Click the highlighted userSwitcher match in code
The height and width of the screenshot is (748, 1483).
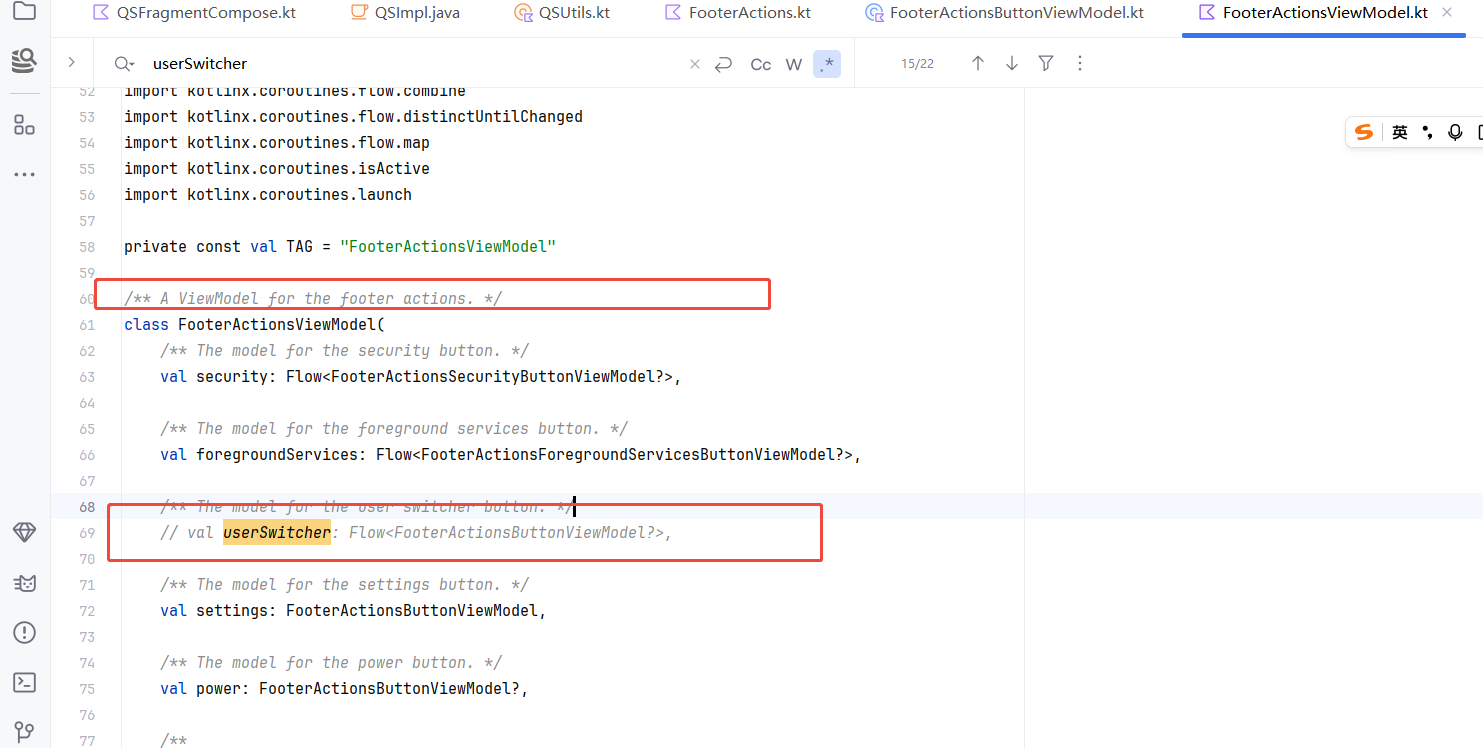click(x=277, y=533)
